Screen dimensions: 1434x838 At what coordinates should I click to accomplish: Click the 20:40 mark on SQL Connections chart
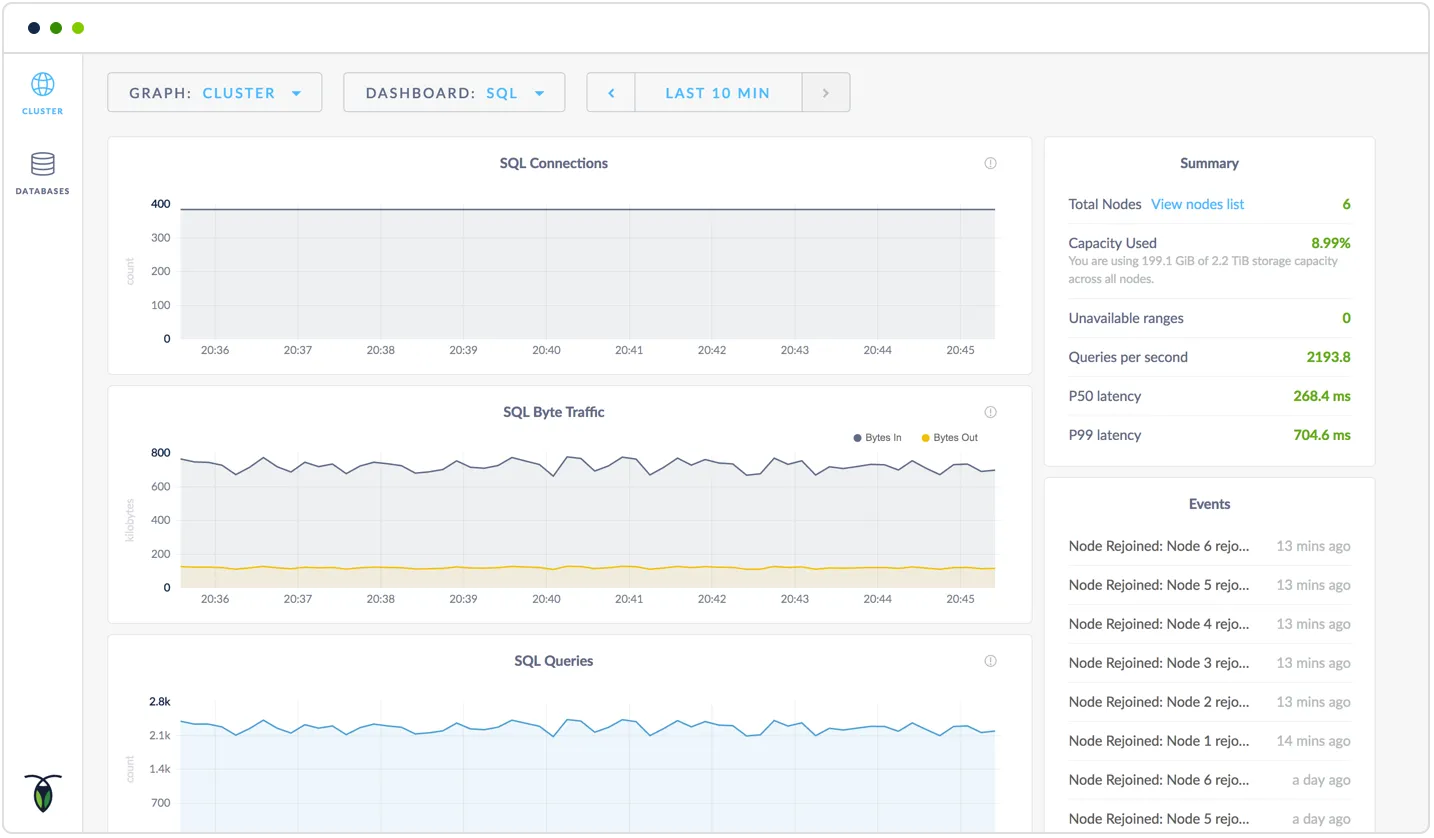pos(546,350)
